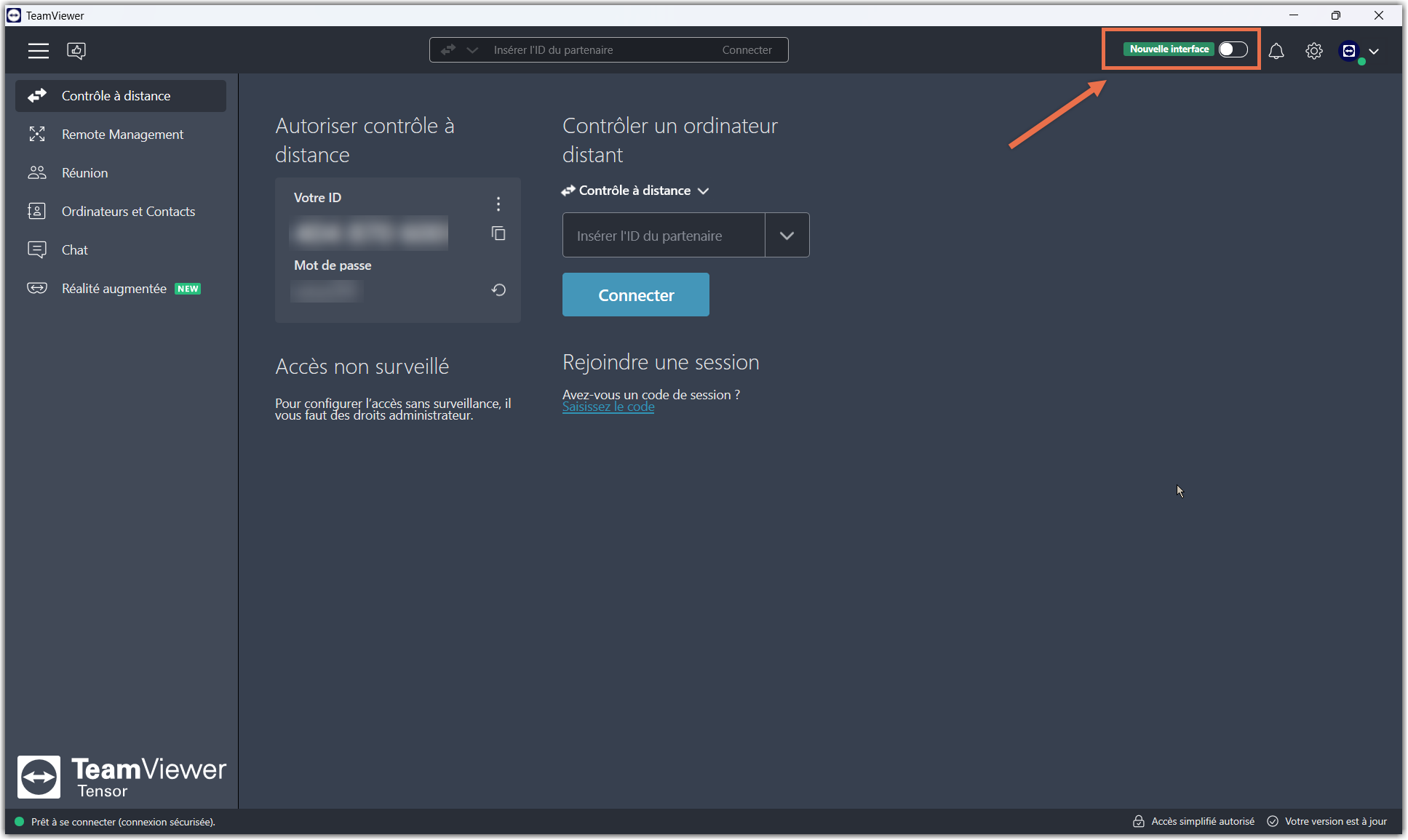
Task: Open the notifications bell icon
Action: [1276, 51]
